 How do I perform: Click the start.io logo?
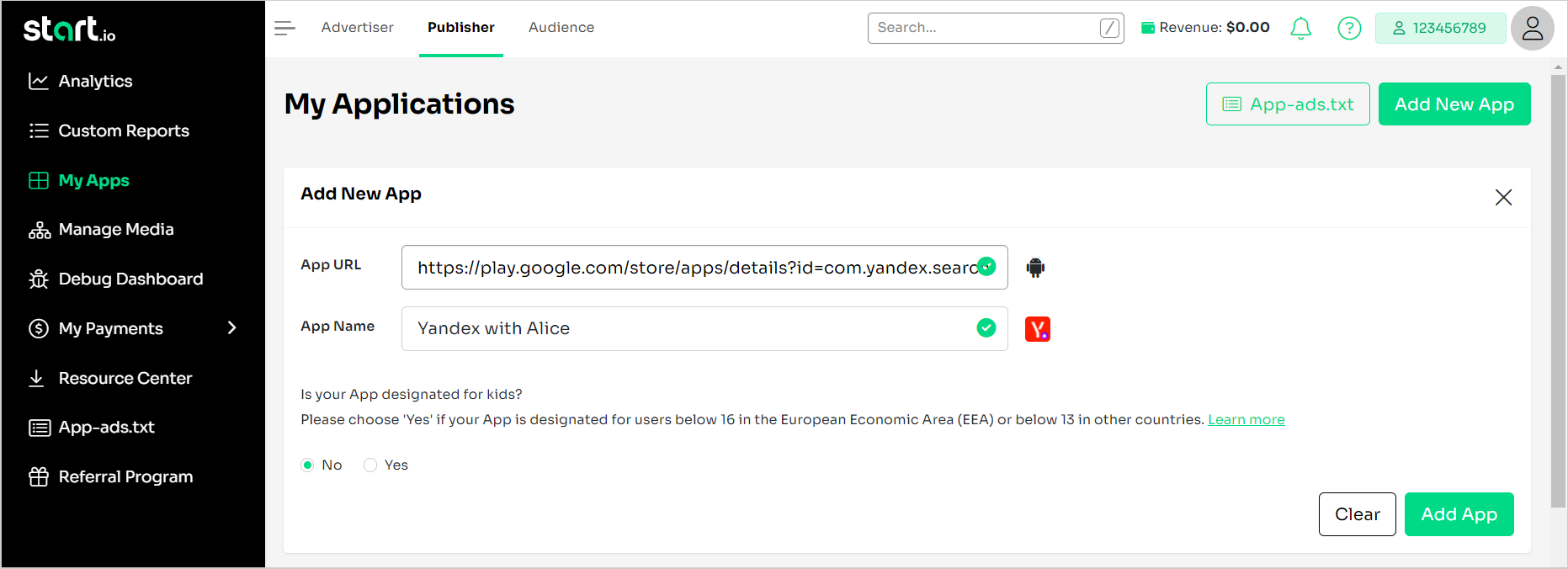pos(70,29)
